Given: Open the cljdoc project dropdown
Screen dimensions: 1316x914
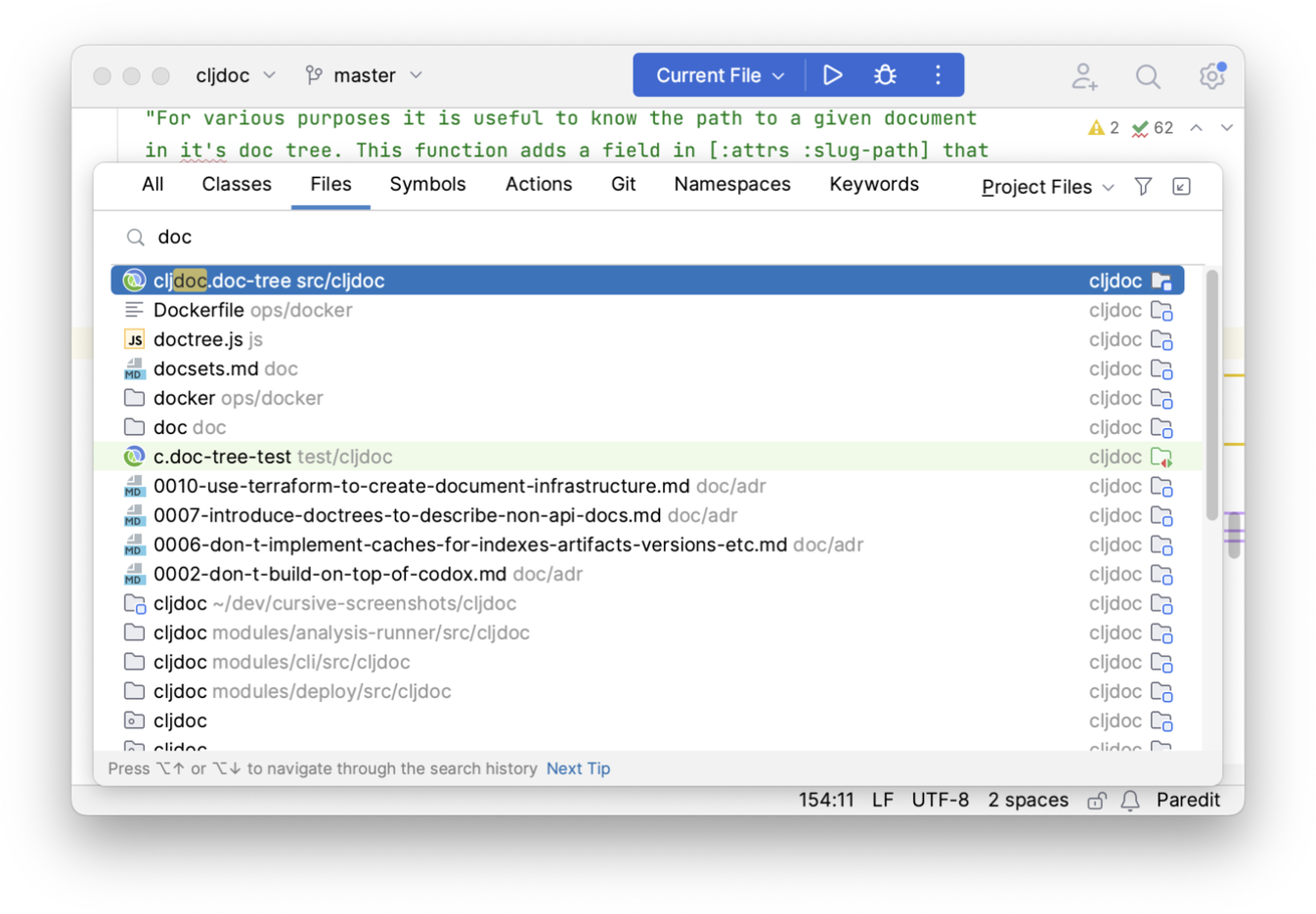Looking at the screenshot, I should [x=236, y=75].
